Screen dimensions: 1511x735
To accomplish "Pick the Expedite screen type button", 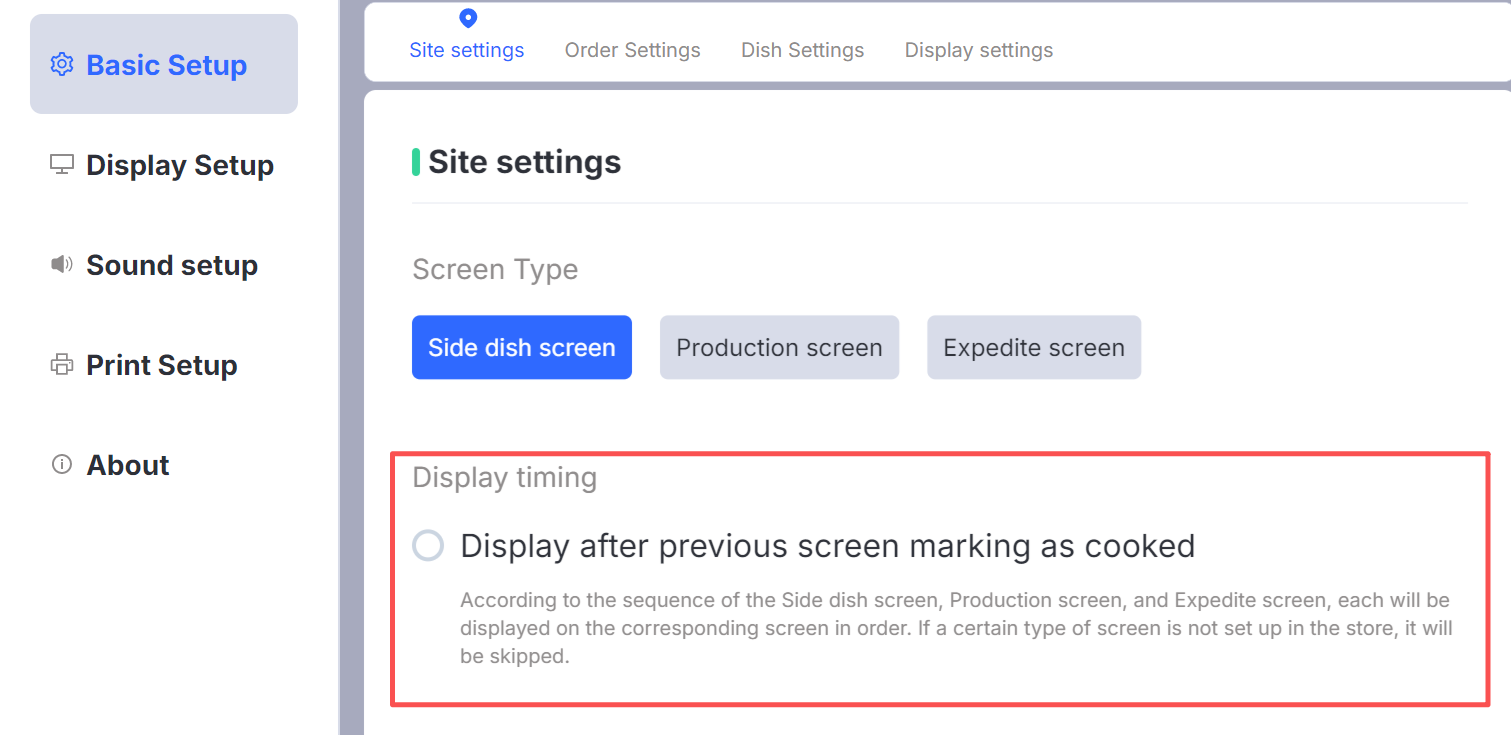I will [1034, 348].
